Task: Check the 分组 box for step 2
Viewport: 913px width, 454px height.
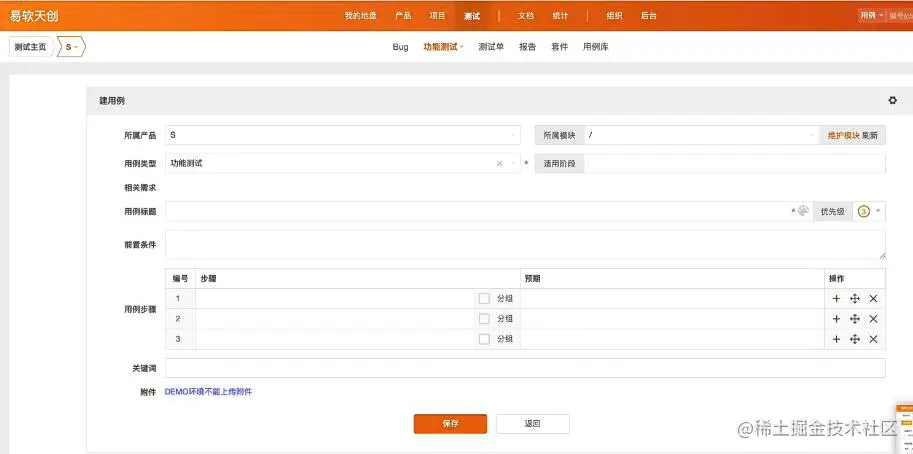Action: tap(484, 319)
